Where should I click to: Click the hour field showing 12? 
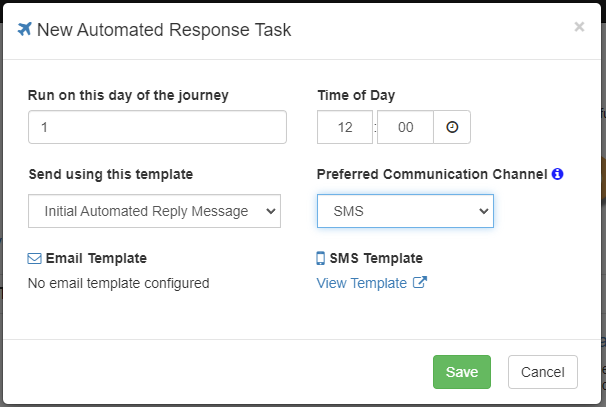[345, 127]
